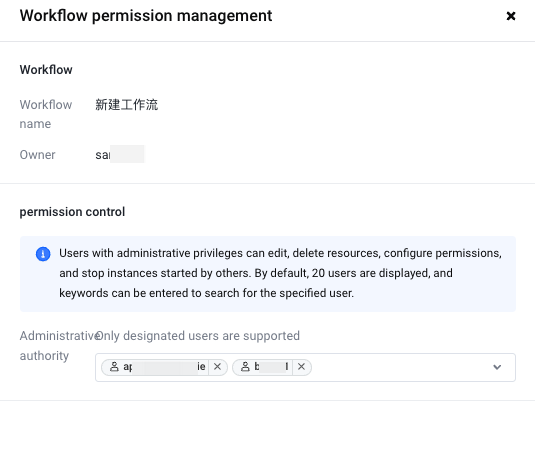
Task: Click the blue info icon in the notice
Action: click(x=43, y=254)
